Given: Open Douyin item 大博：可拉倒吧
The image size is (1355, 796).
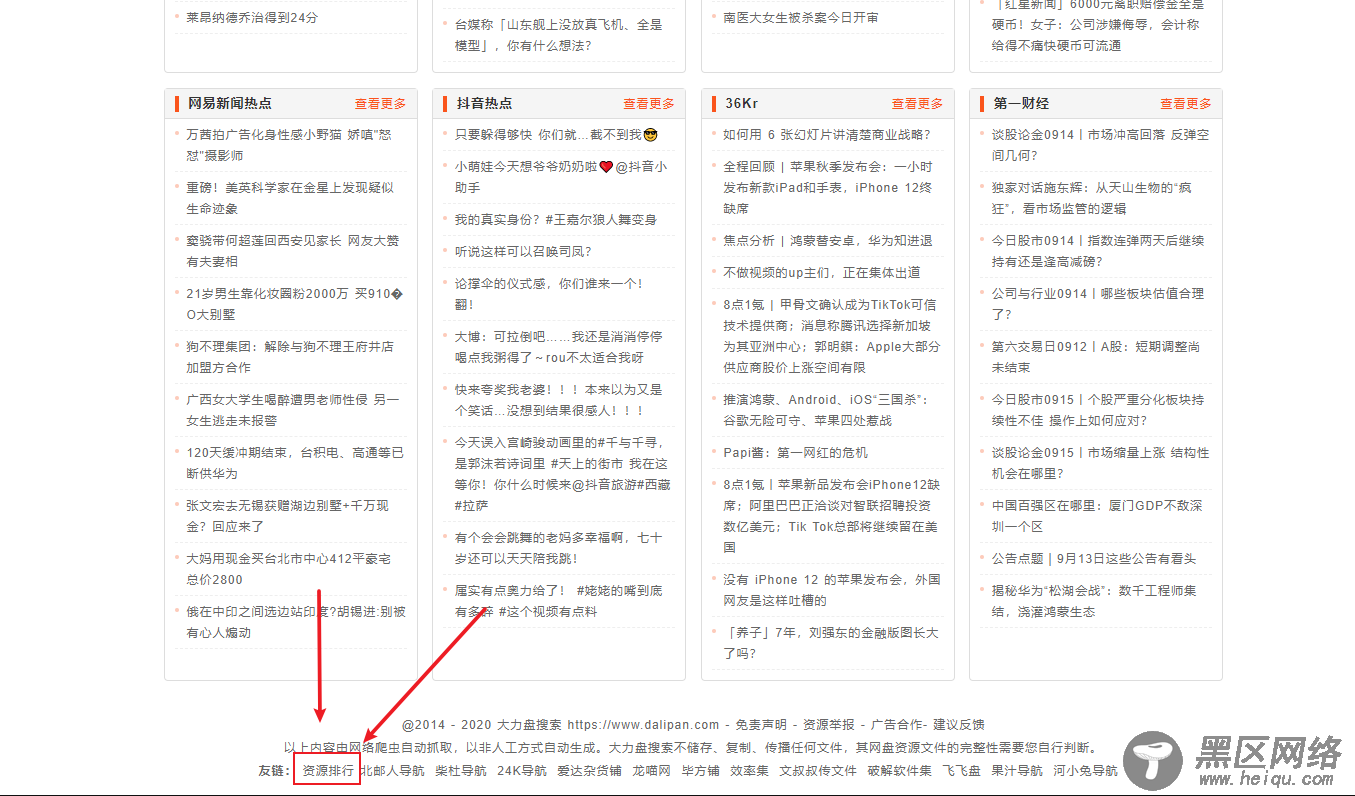Looking at the screenshot, I should click(x=558, y=347).
